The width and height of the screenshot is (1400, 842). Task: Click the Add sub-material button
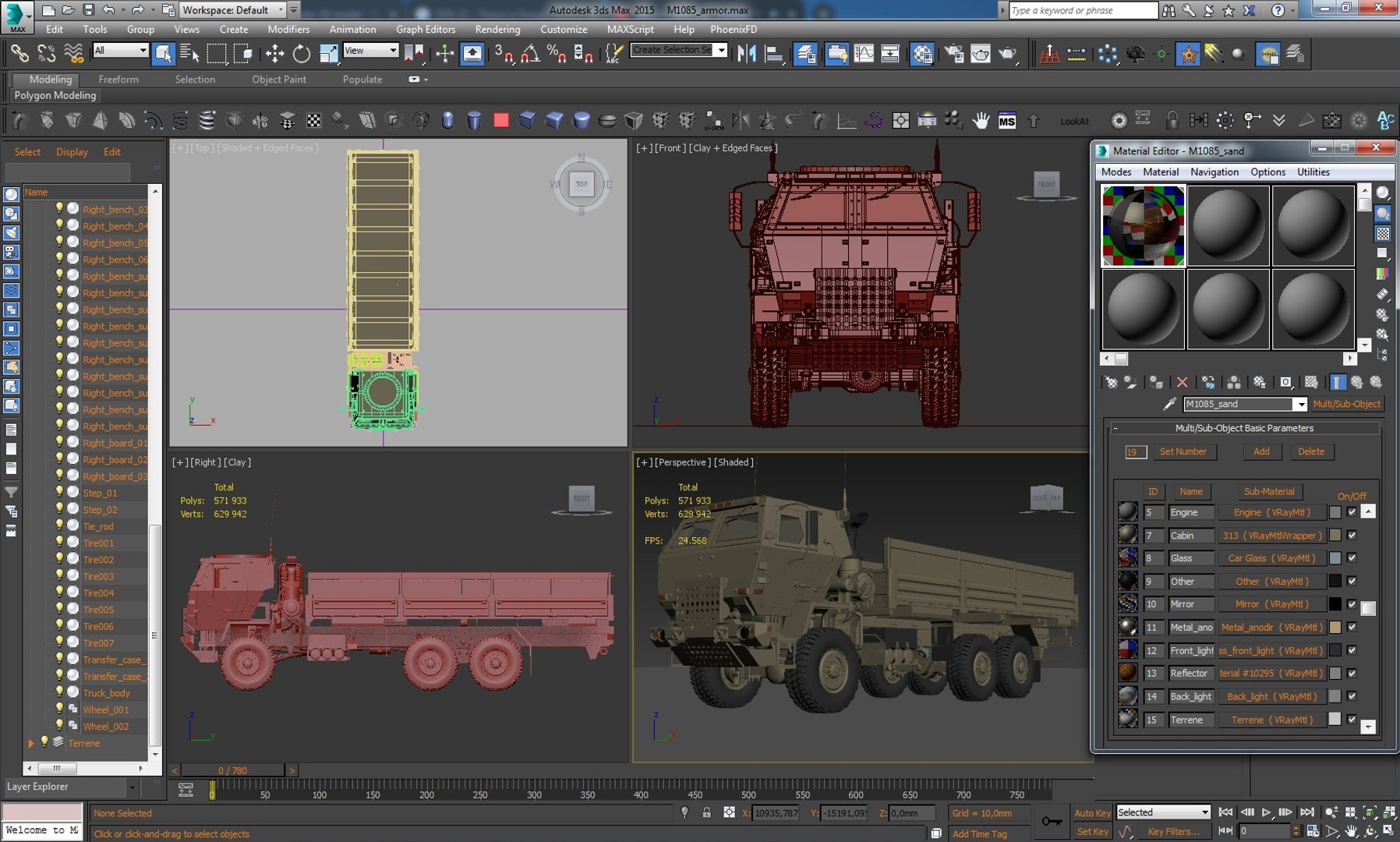tap(1261, 451)
